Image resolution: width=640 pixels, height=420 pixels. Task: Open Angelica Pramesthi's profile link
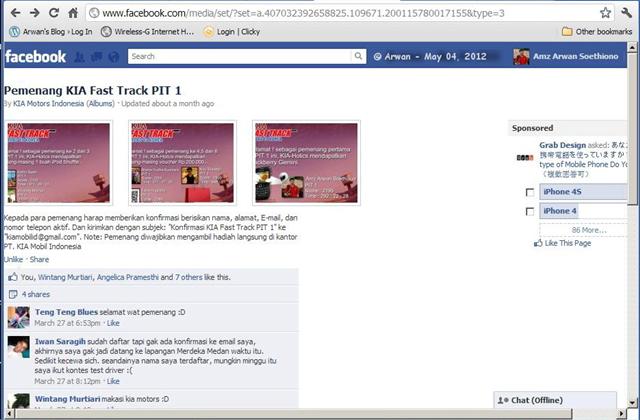click(128, 277)
